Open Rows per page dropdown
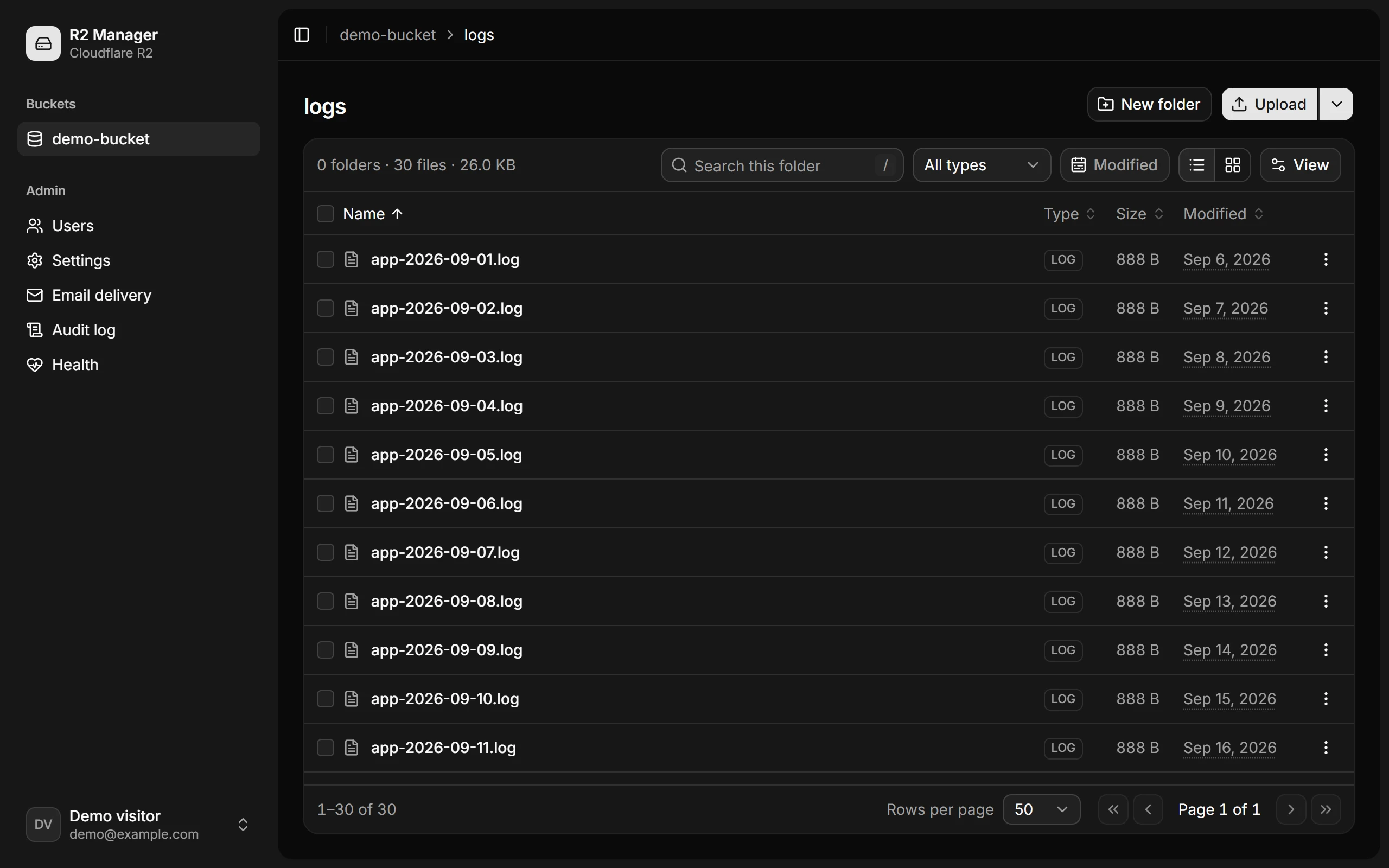 pos(1041,809)
